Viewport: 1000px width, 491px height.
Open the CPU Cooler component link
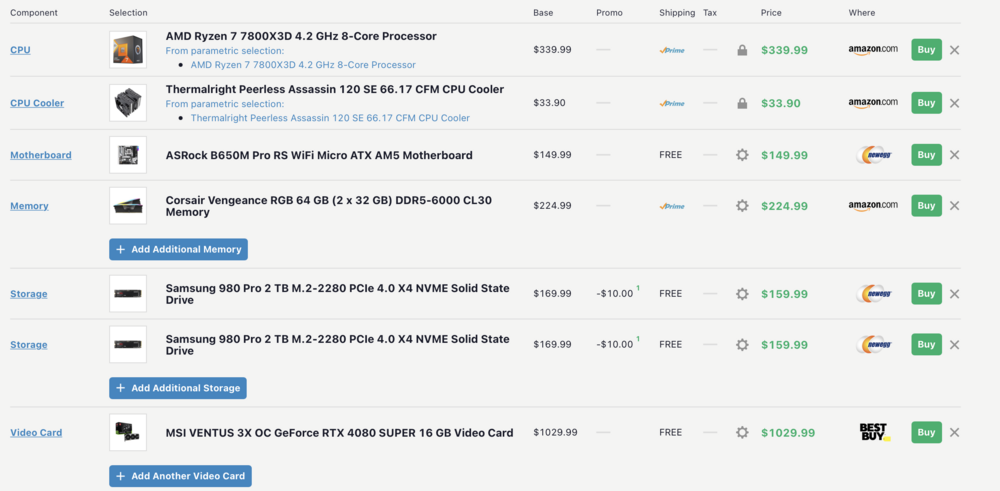[x=36, y=103]
